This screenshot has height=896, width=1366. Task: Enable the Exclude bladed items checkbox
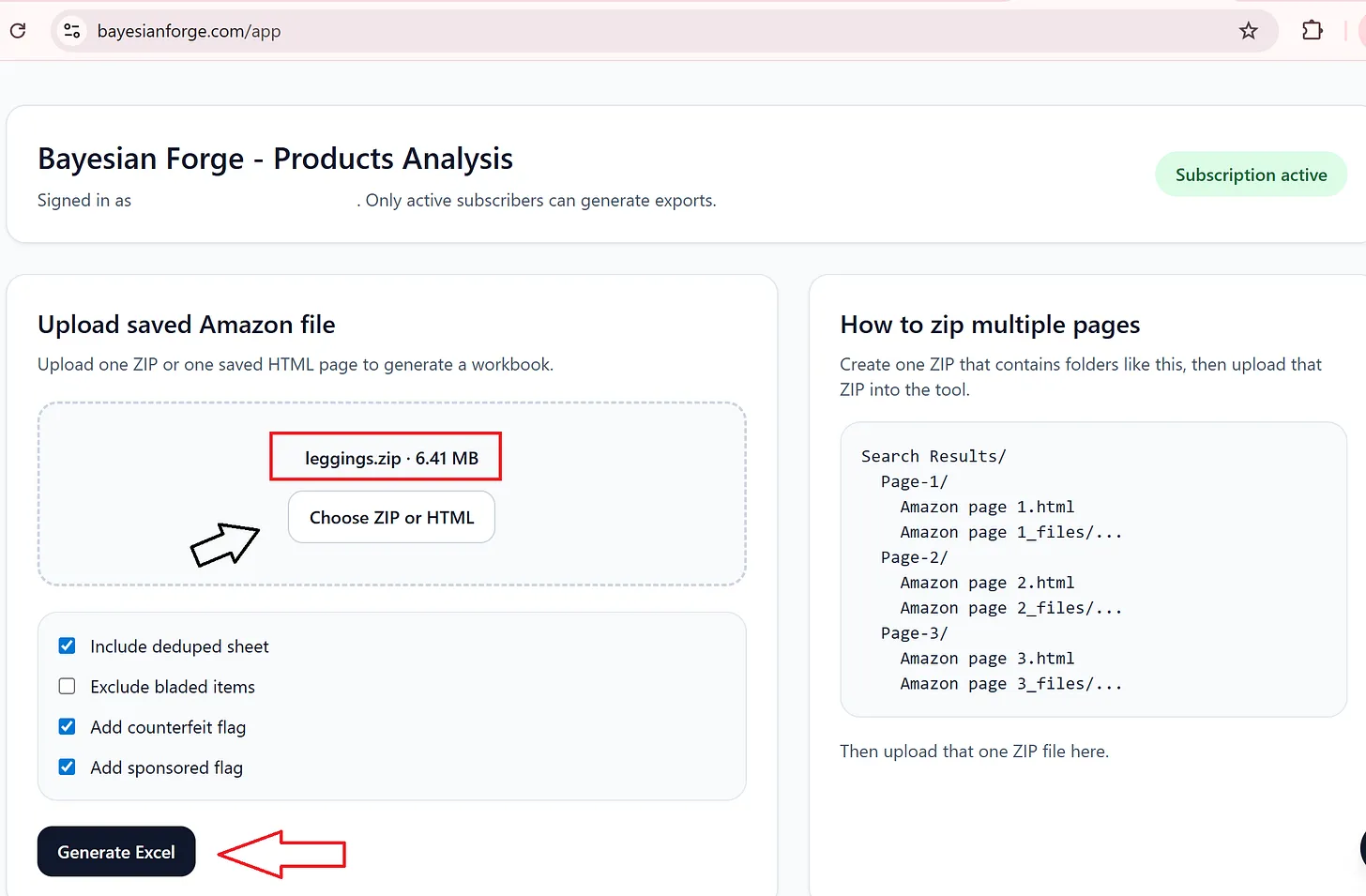[x=68, y=686]
